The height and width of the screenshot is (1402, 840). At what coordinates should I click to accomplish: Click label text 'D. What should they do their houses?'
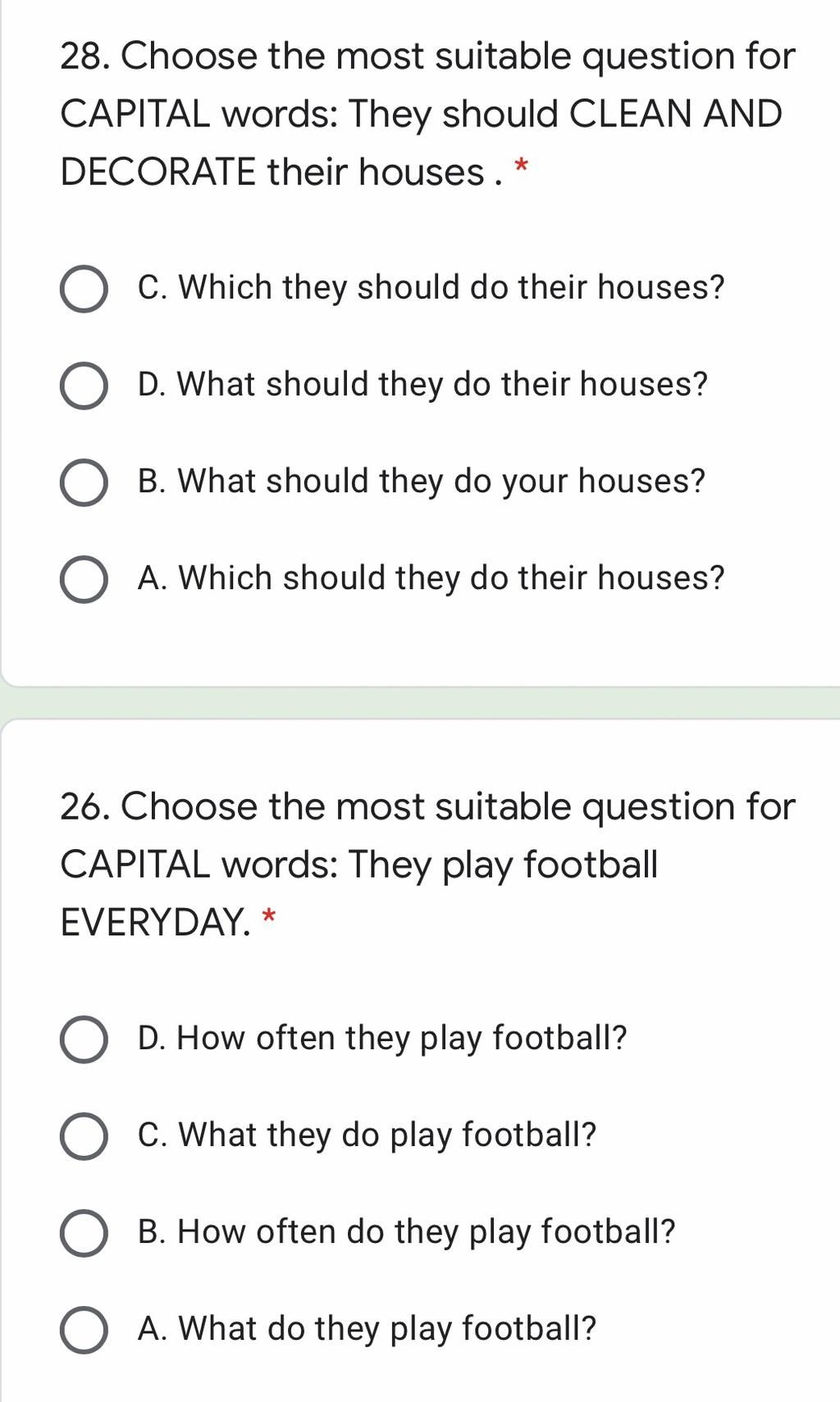pos(422,385)
